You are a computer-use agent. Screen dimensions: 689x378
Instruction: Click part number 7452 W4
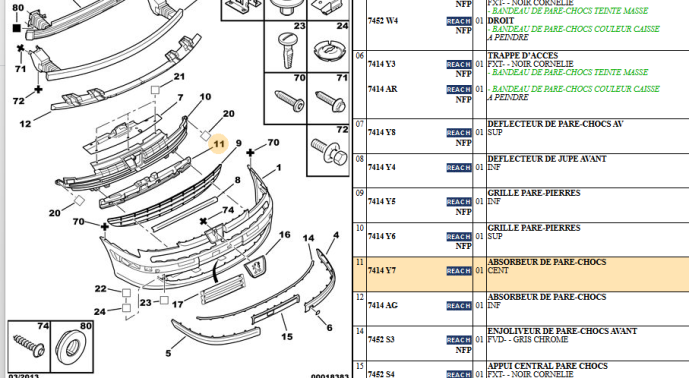(x=383, y=21)
